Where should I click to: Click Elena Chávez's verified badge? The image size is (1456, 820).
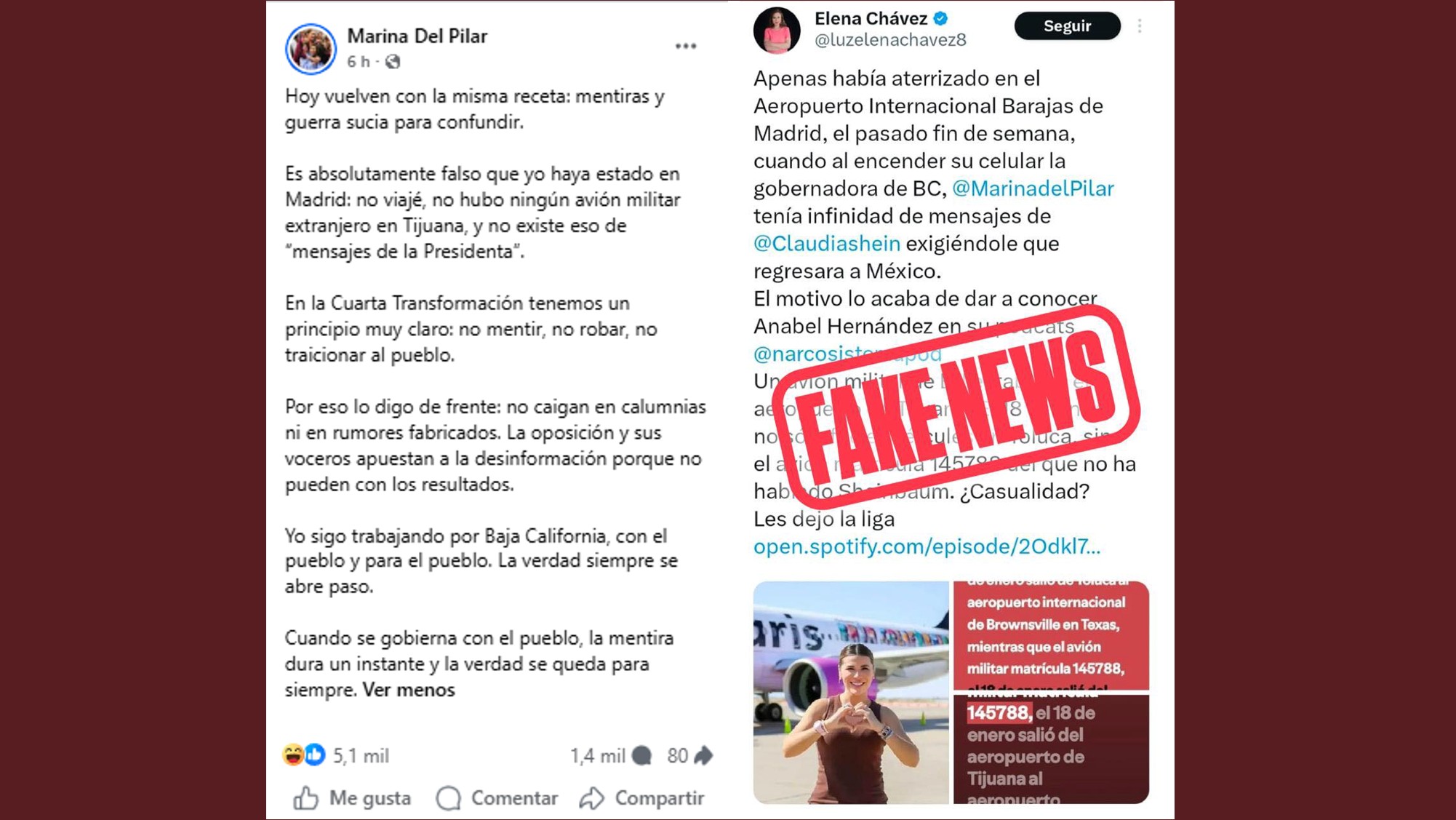click(940, 18)
